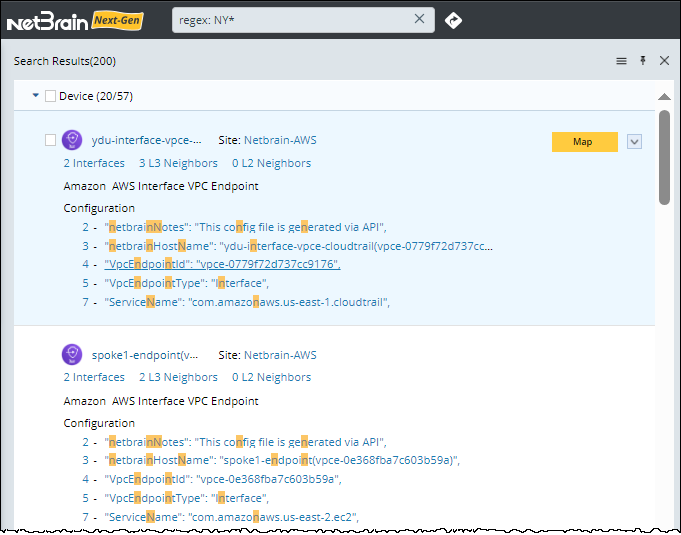681x535 pixels.
Task: Click the path direction arrow icon
Action: (453, 20)
